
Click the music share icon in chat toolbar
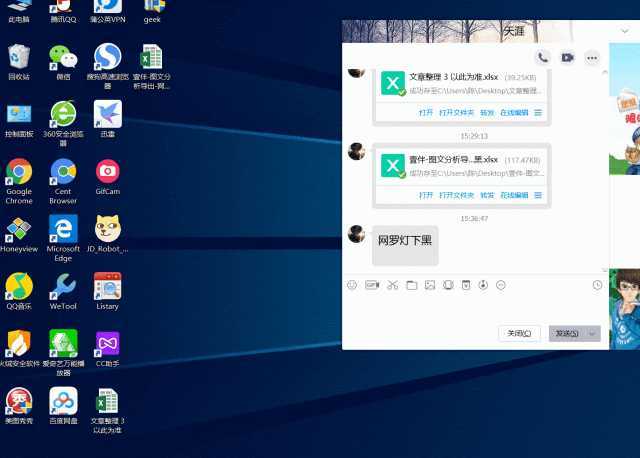click(483, 285)
